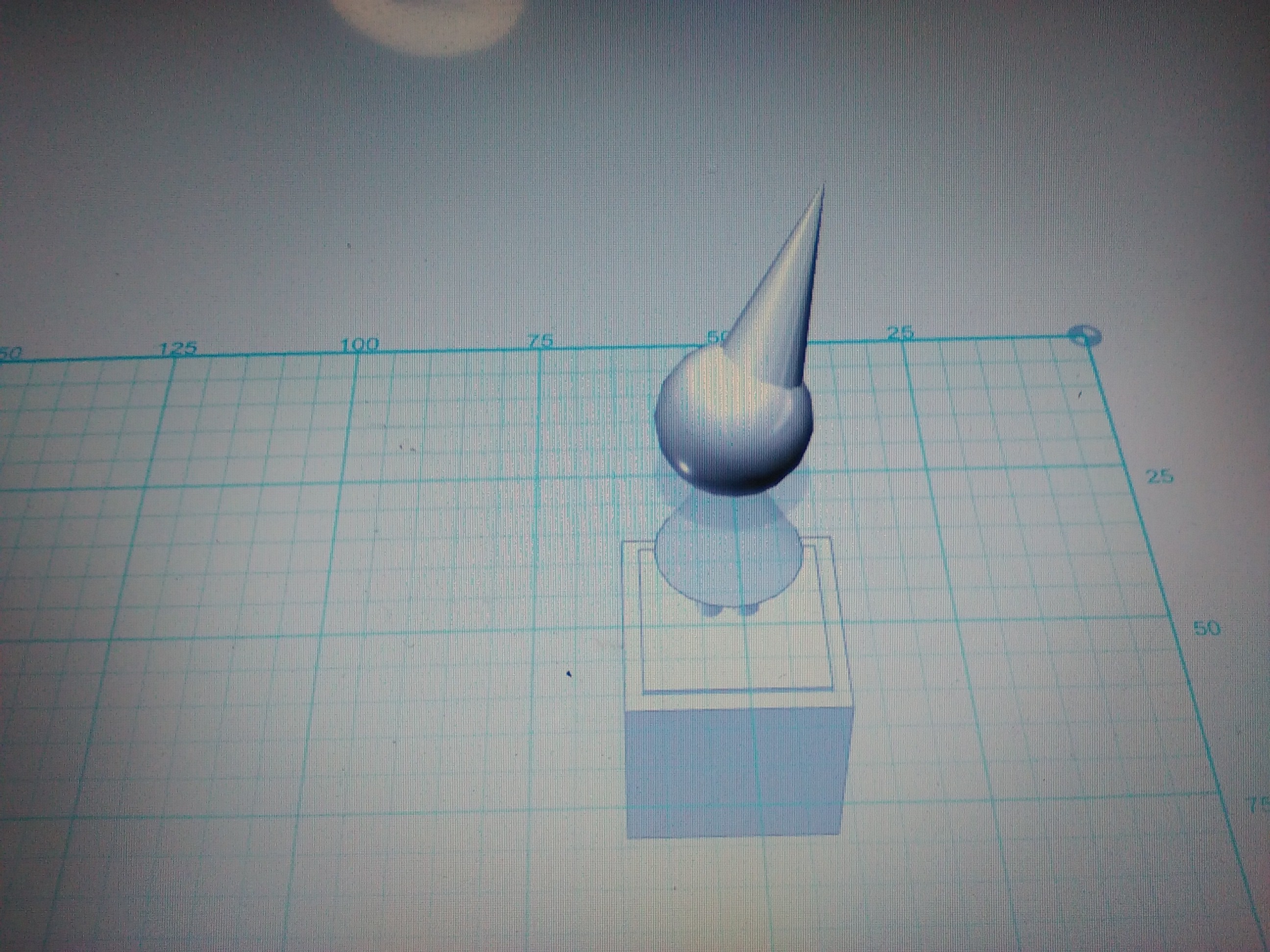The width and height of the screenshot is (1270, 952).
Task: Click the partially visible 150 label at left edge
Action: point(10,354)
